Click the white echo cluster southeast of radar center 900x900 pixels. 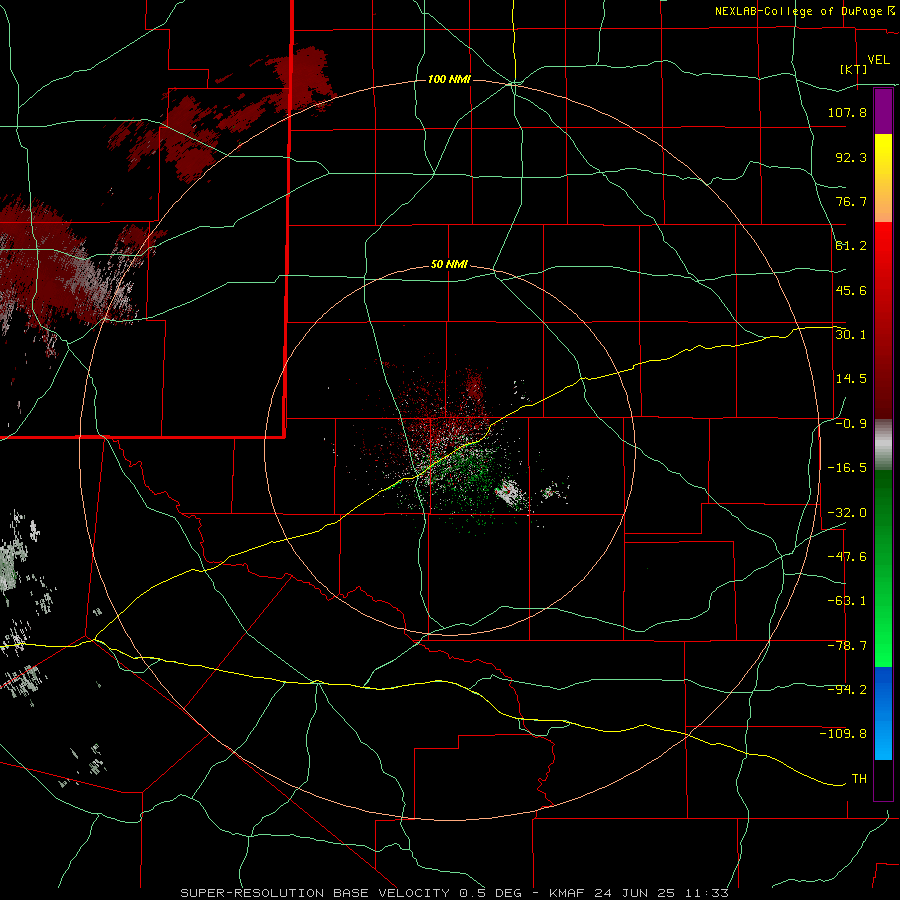tap(511, 494)
